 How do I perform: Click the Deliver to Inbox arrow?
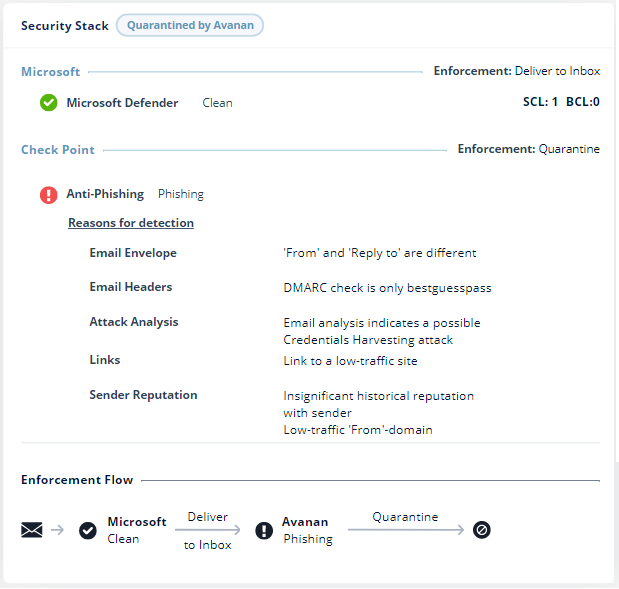coord(208,530)
